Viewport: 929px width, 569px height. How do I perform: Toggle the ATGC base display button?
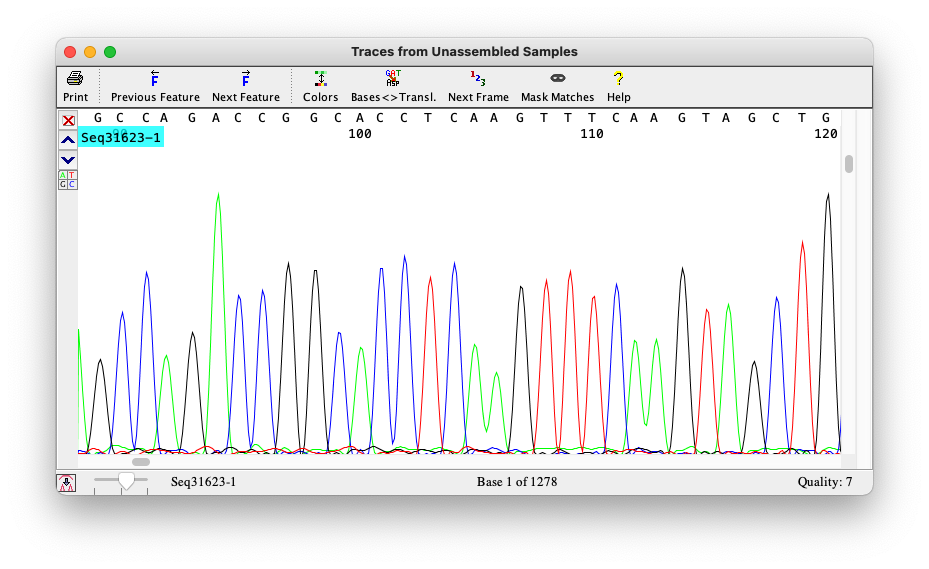(68, 180)
